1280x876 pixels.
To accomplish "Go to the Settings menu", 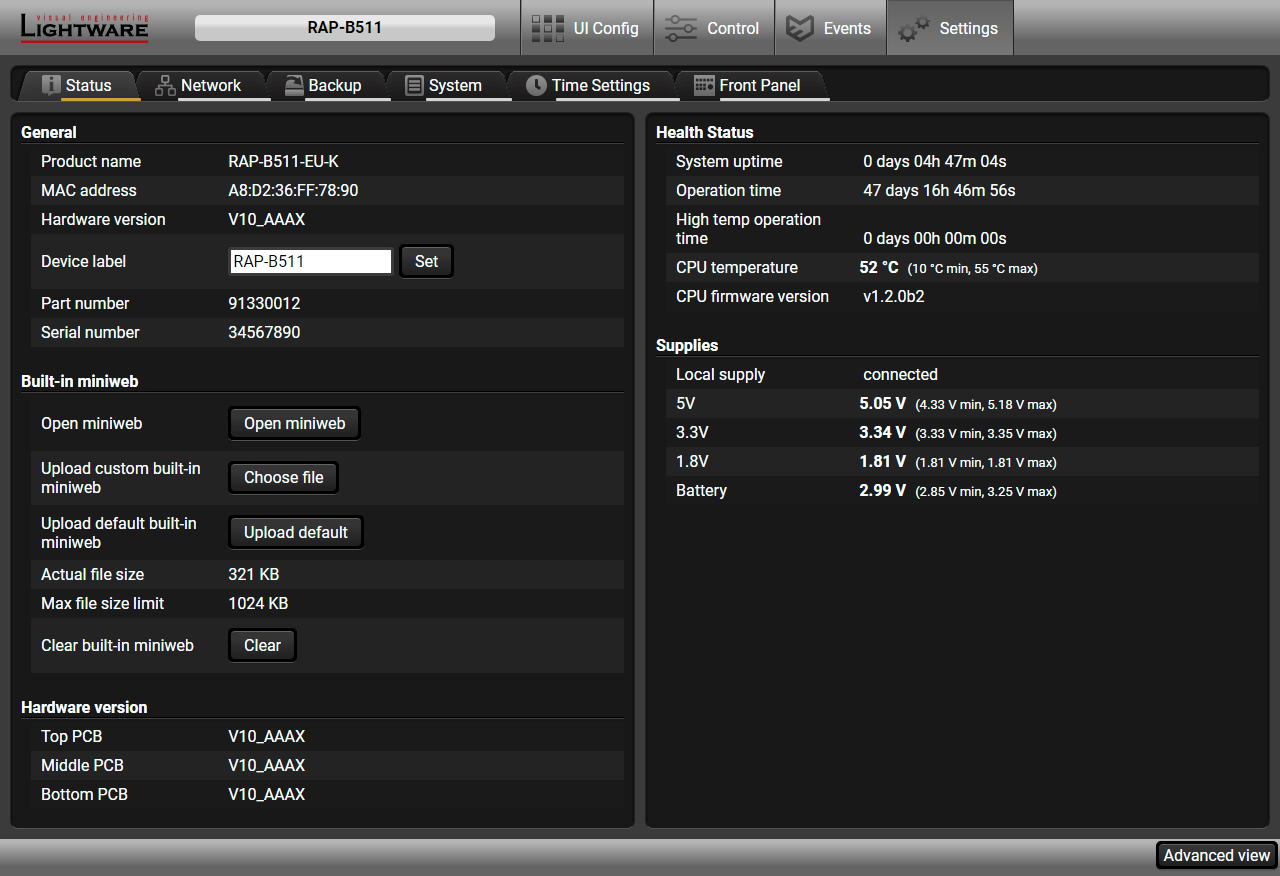I will click(950, 28).
